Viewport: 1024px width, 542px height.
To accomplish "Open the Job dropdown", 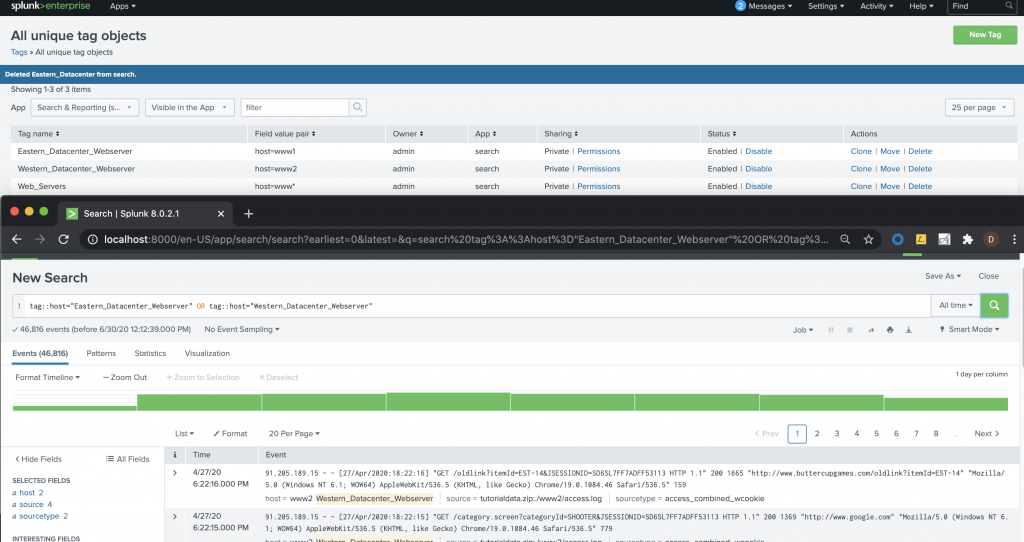I will tap(803, 330).
